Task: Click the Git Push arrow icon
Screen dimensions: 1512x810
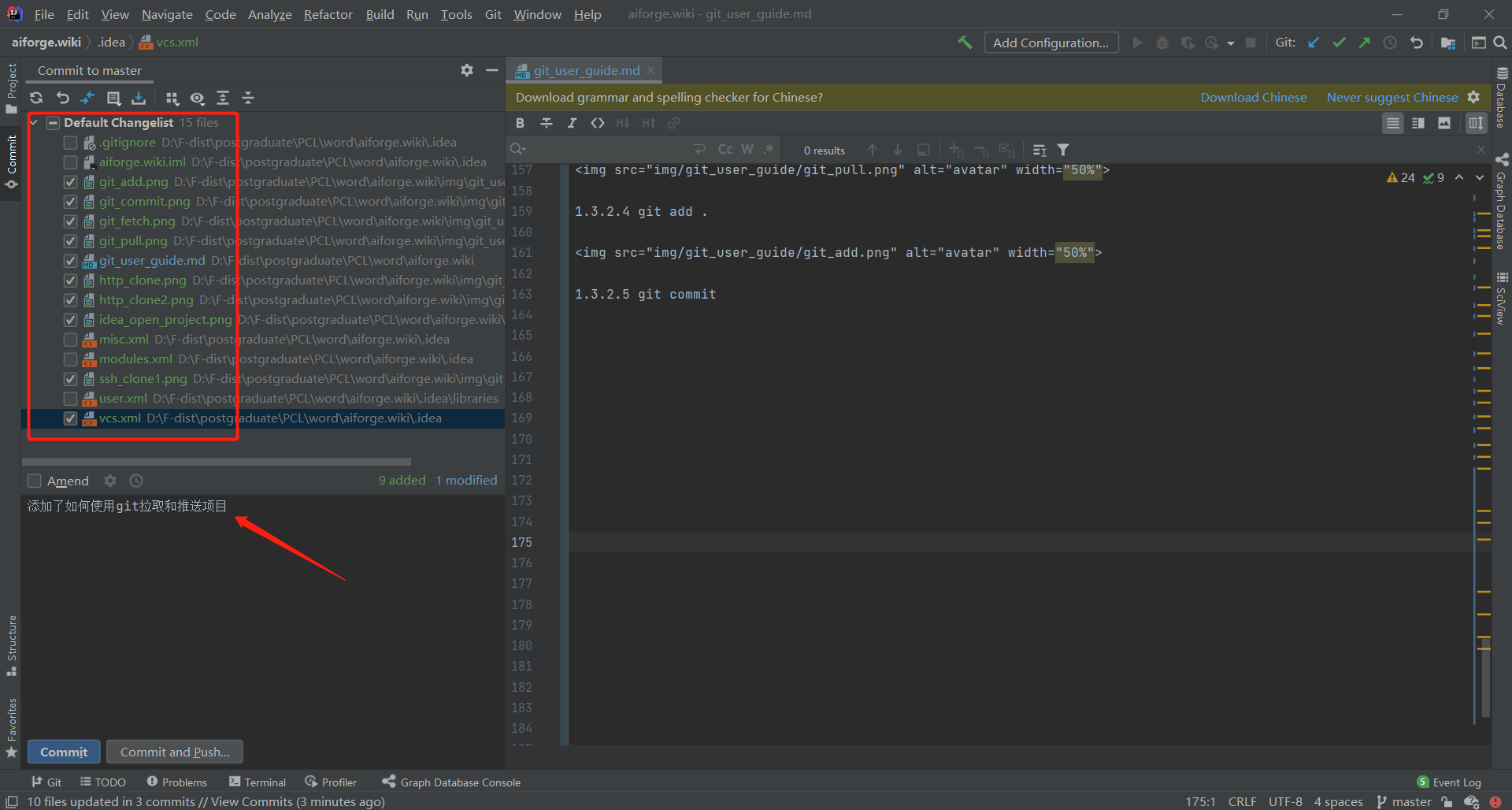Action: click(1364, 43)
